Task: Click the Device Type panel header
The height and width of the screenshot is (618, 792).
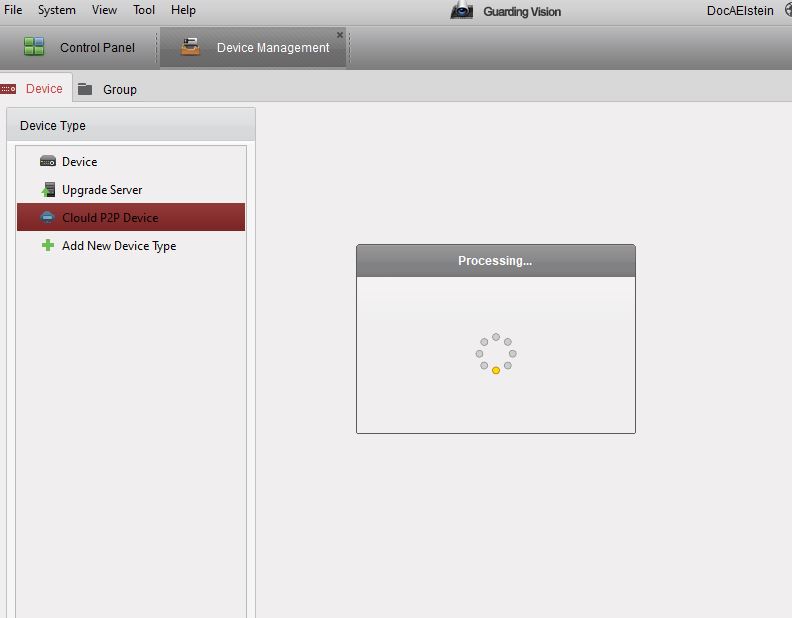Action: coord(131,125)
